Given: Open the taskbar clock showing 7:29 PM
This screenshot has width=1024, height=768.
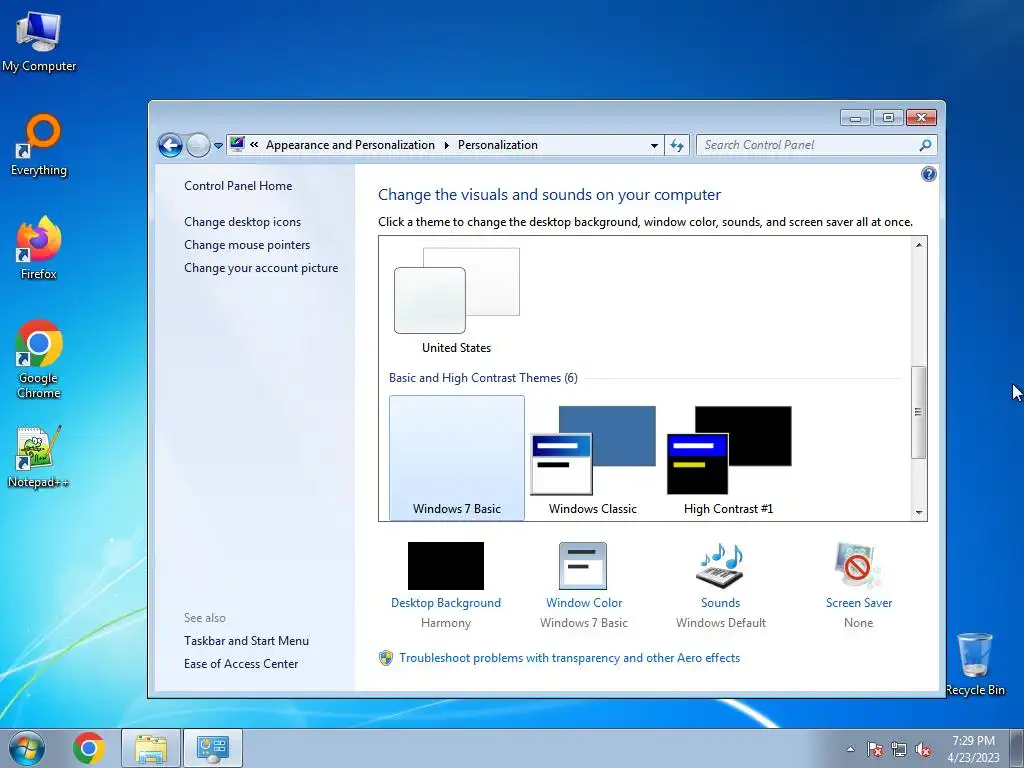Looking at the screenshot, I should (x=973, y=749).
